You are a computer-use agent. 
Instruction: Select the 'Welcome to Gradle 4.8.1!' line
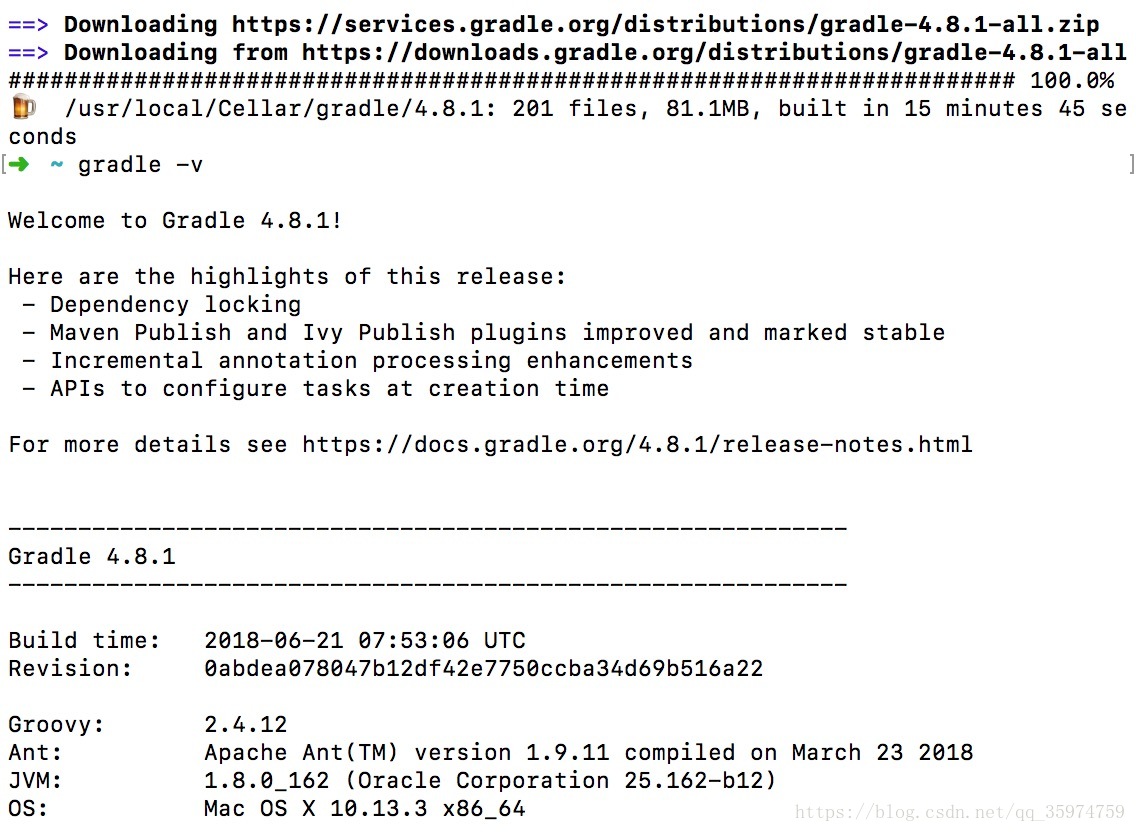(175, 220)
